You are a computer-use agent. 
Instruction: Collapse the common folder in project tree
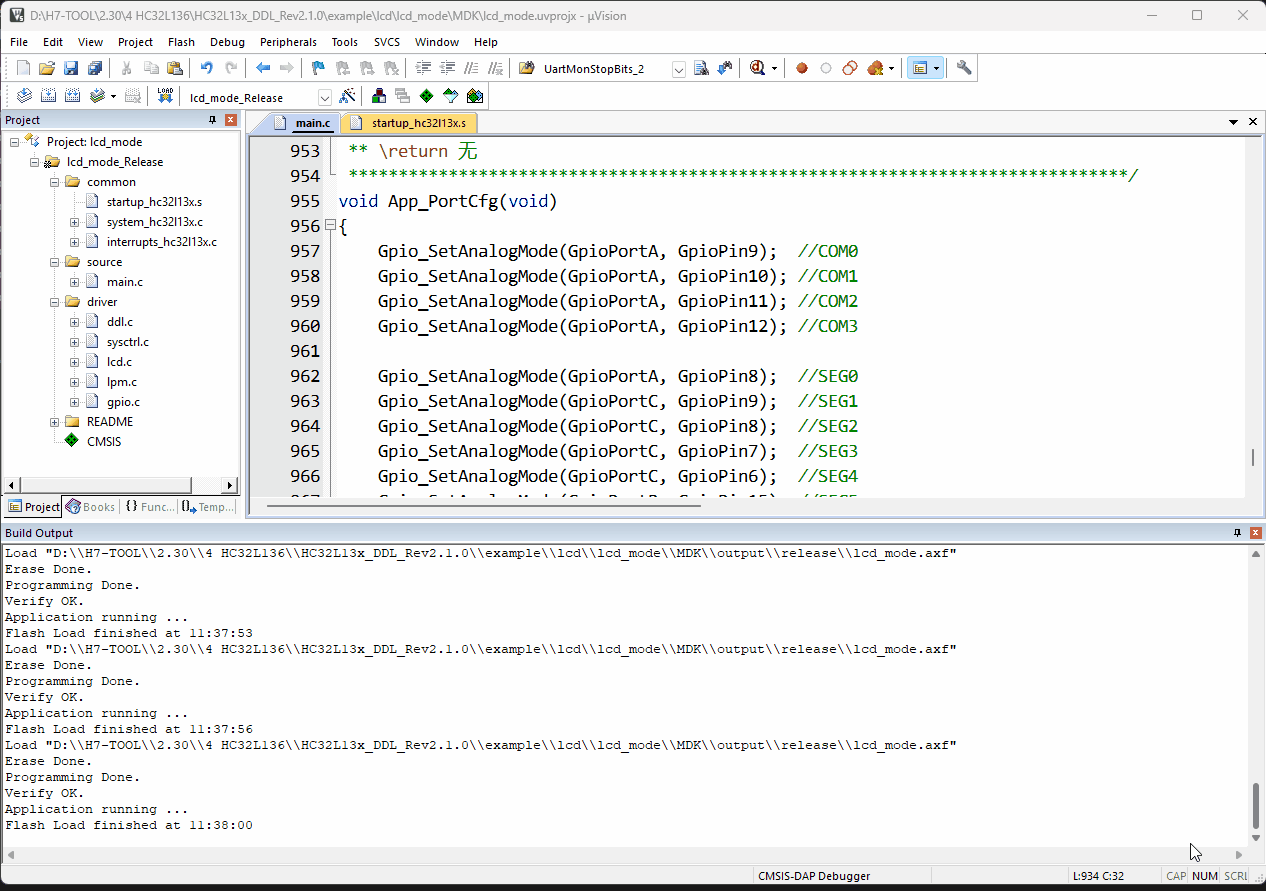55,182
